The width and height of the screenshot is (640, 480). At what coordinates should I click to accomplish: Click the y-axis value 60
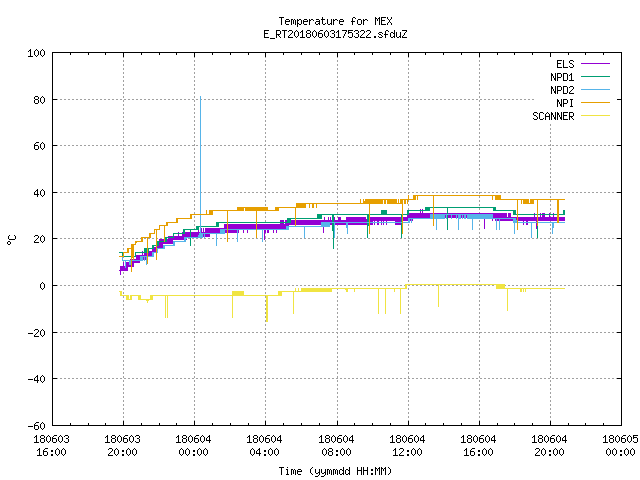click(x=39, y=146)
